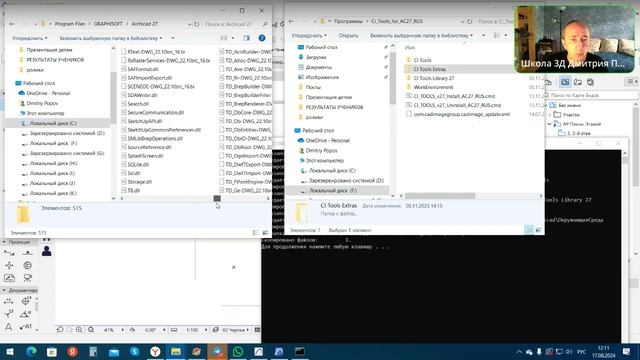
Task: Click the scale icon beside 1:100
Action: tap(174, 329)
